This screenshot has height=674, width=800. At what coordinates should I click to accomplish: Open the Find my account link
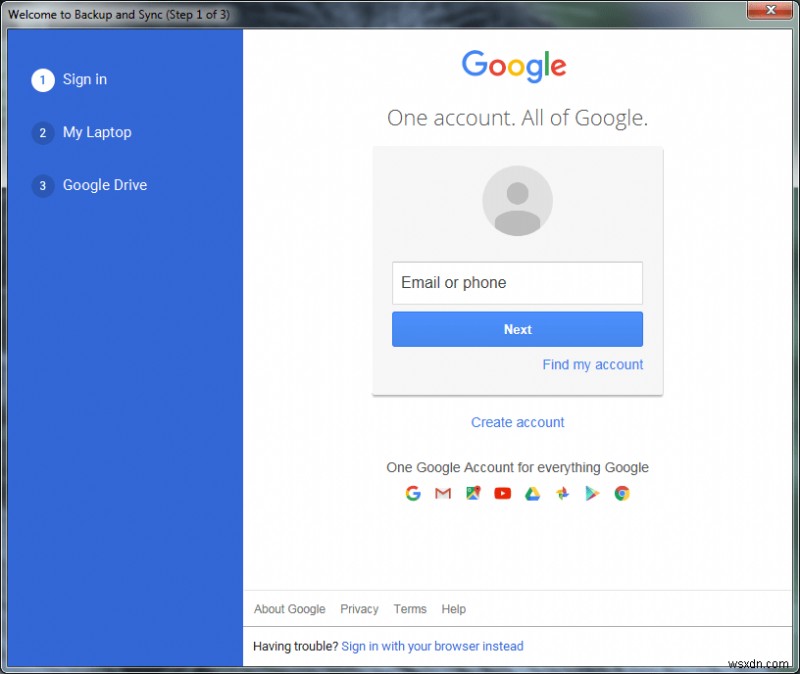[x=593, y=364]
